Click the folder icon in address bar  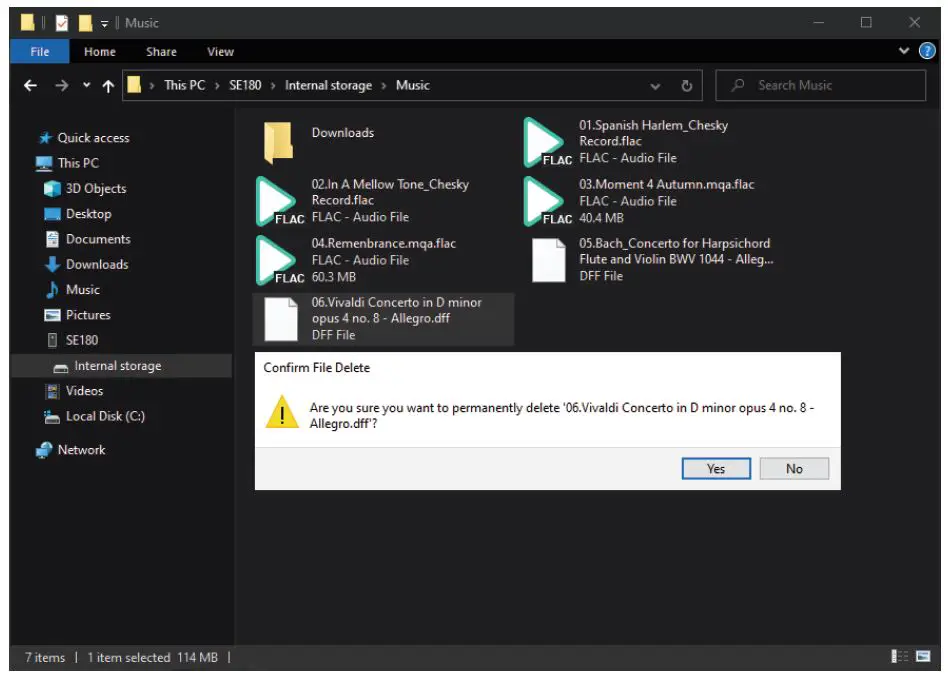[x=134, y=85]
